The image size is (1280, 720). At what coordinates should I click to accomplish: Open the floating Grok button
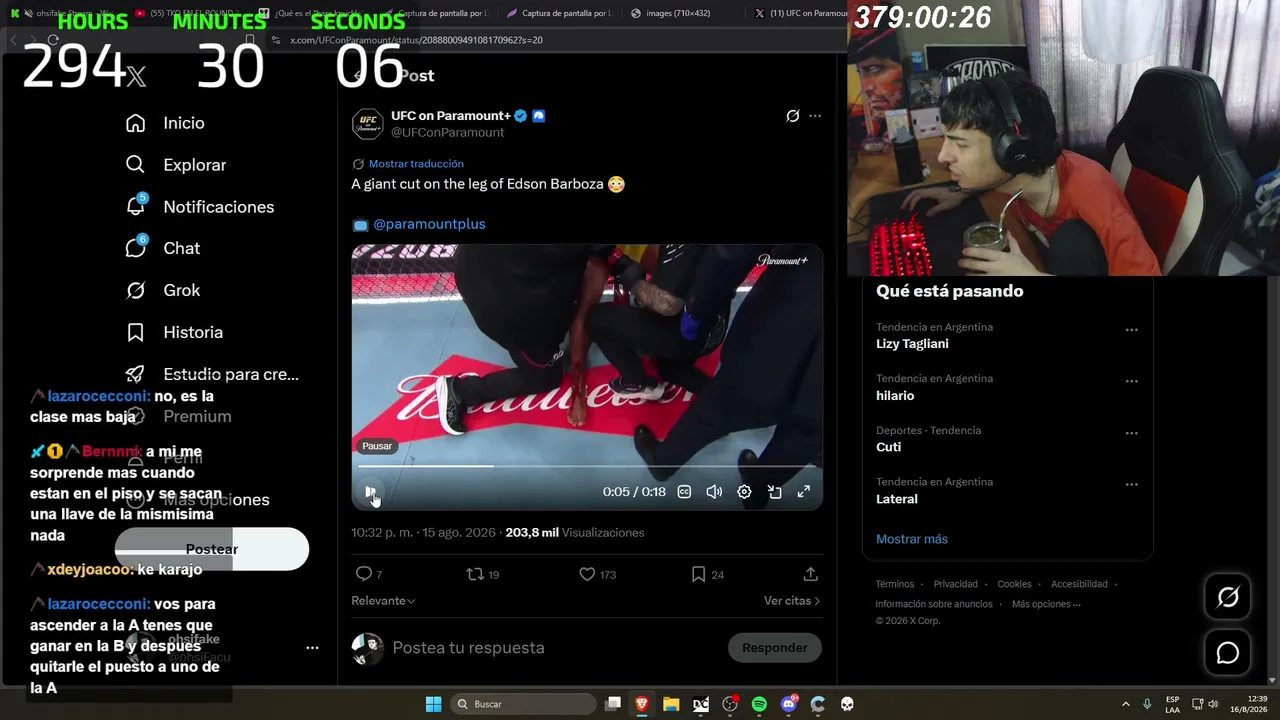point(1228,597)
